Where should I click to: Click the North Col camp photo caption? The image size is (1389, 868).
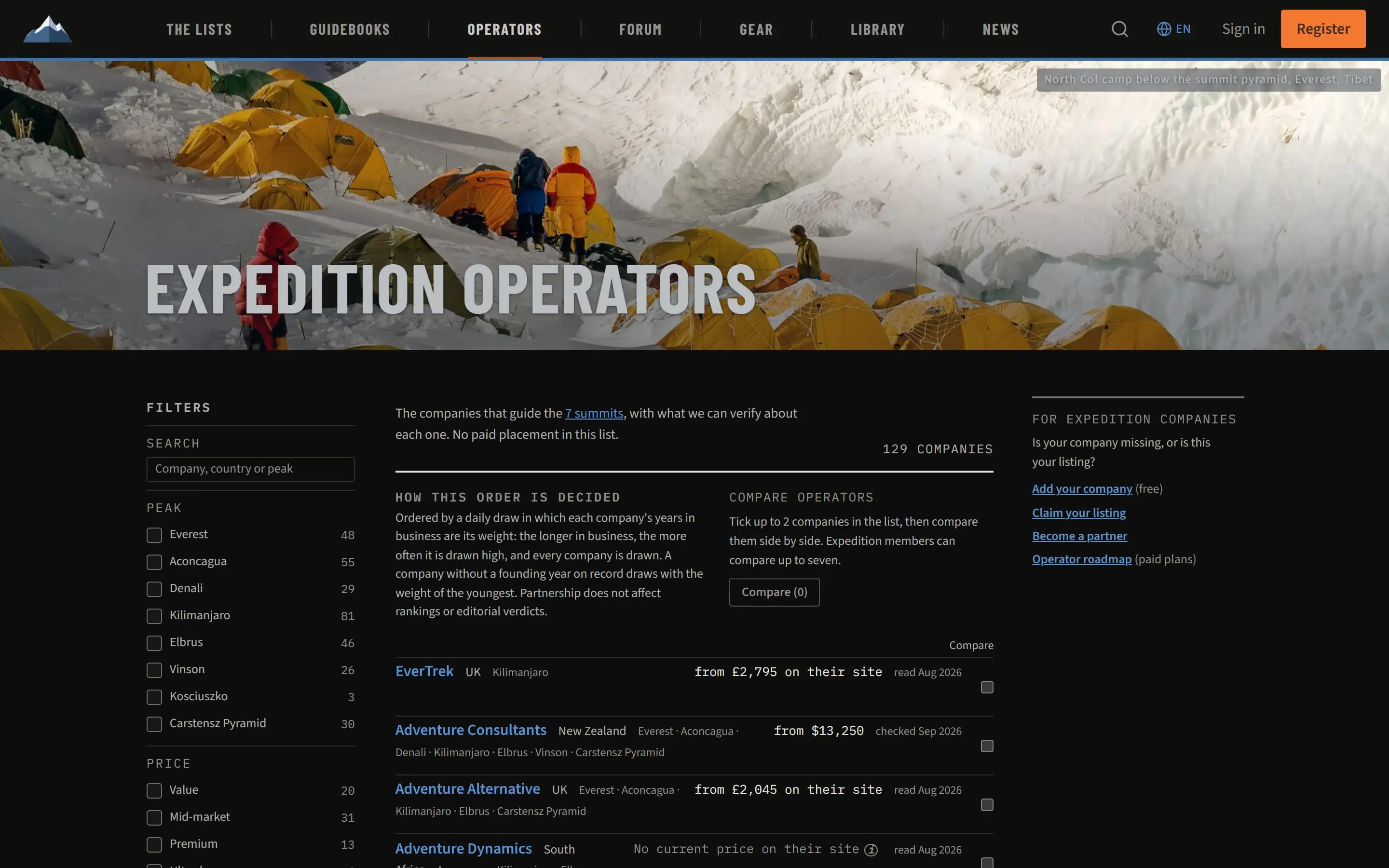[x=1208, y=80]
